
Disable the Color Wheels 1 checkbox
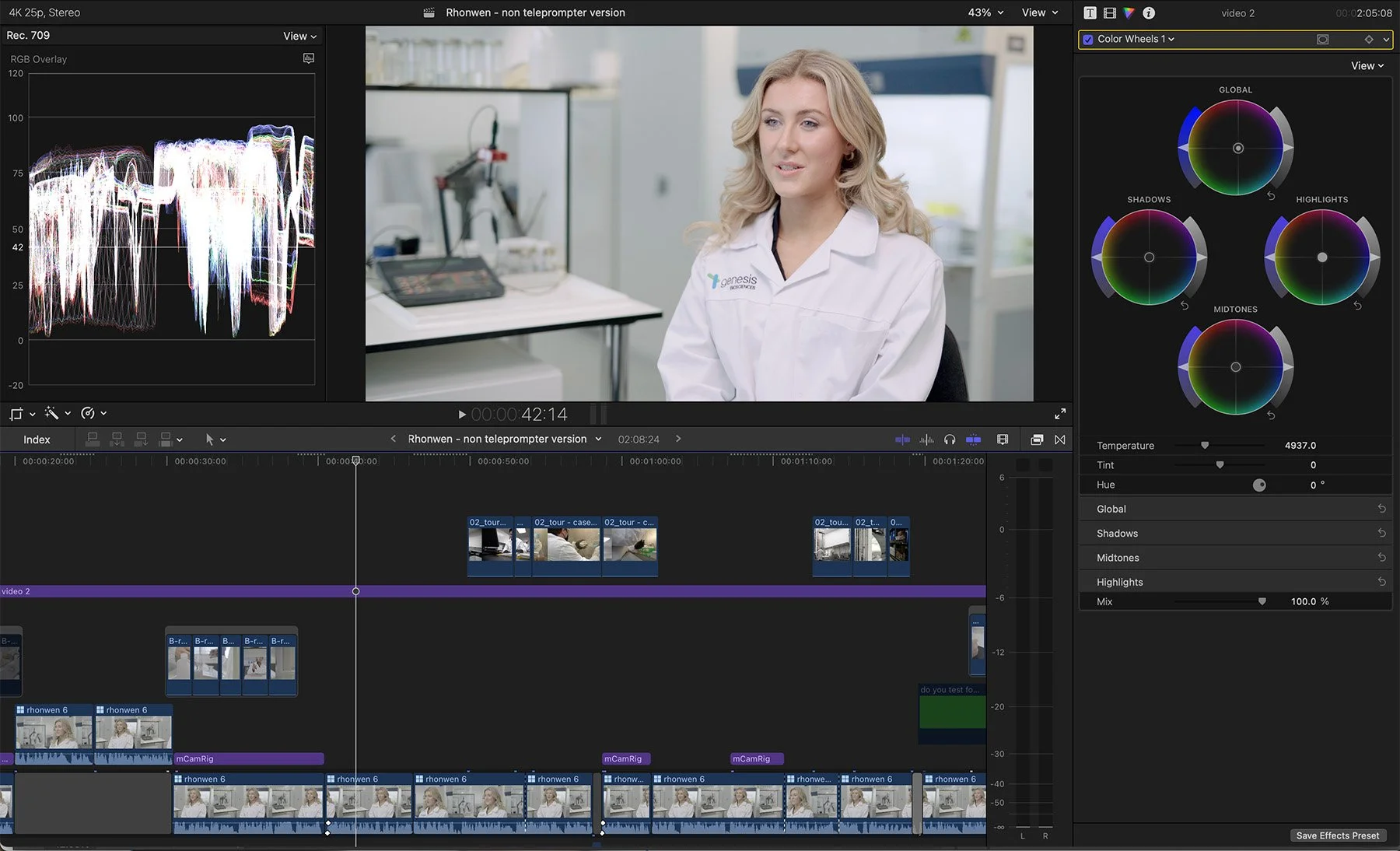(1088, 40)
